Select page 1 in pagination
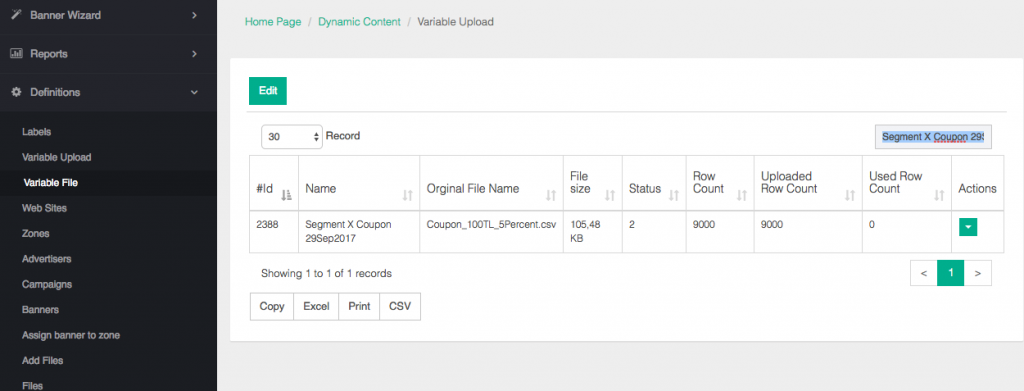The height and width of the screenshot is (391, 1024). click(951, 274)
